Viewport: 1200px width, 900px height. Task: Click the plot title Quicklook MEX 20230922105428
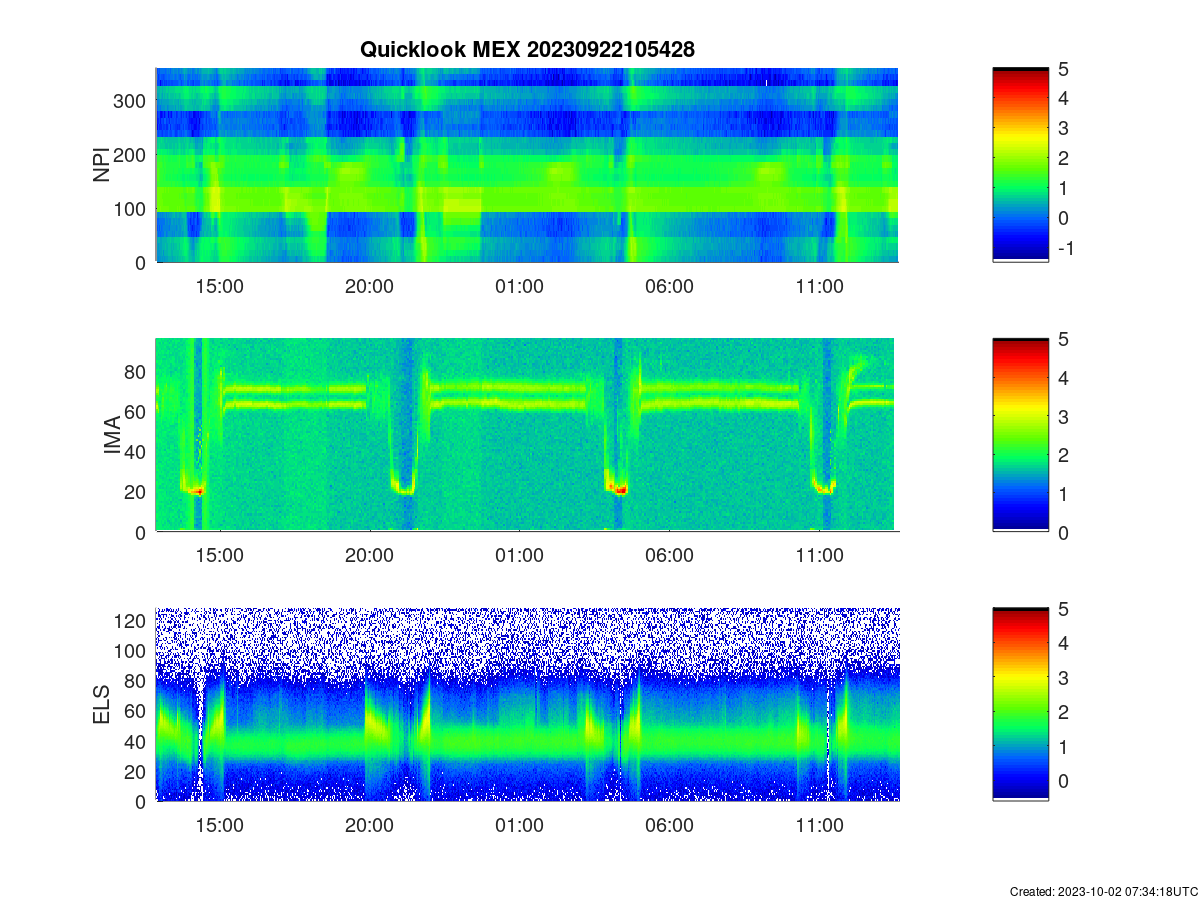tap(527, 49)
